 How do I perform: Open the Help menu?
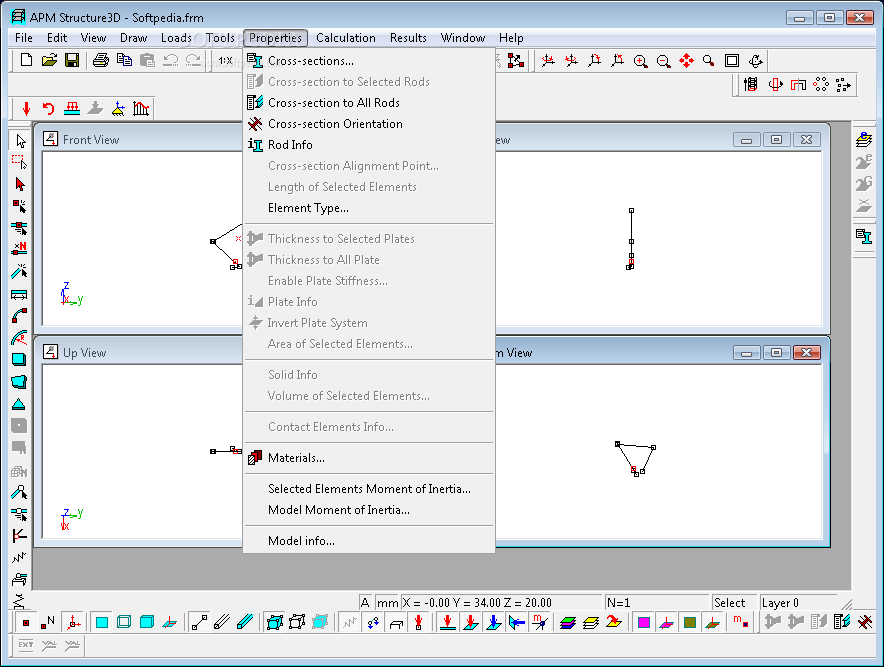(511, 38)
